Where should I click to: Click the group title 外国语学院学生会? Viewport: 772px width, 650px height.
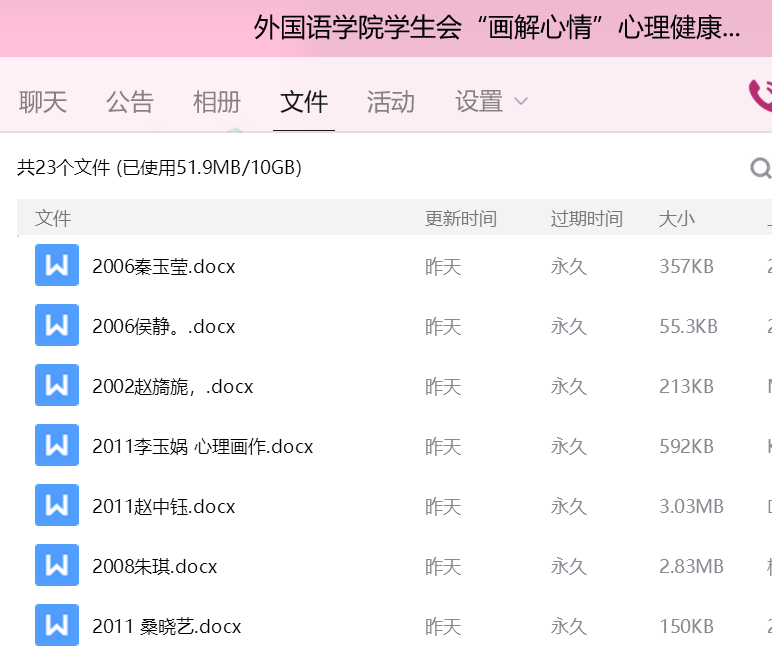tap(497, 28)
